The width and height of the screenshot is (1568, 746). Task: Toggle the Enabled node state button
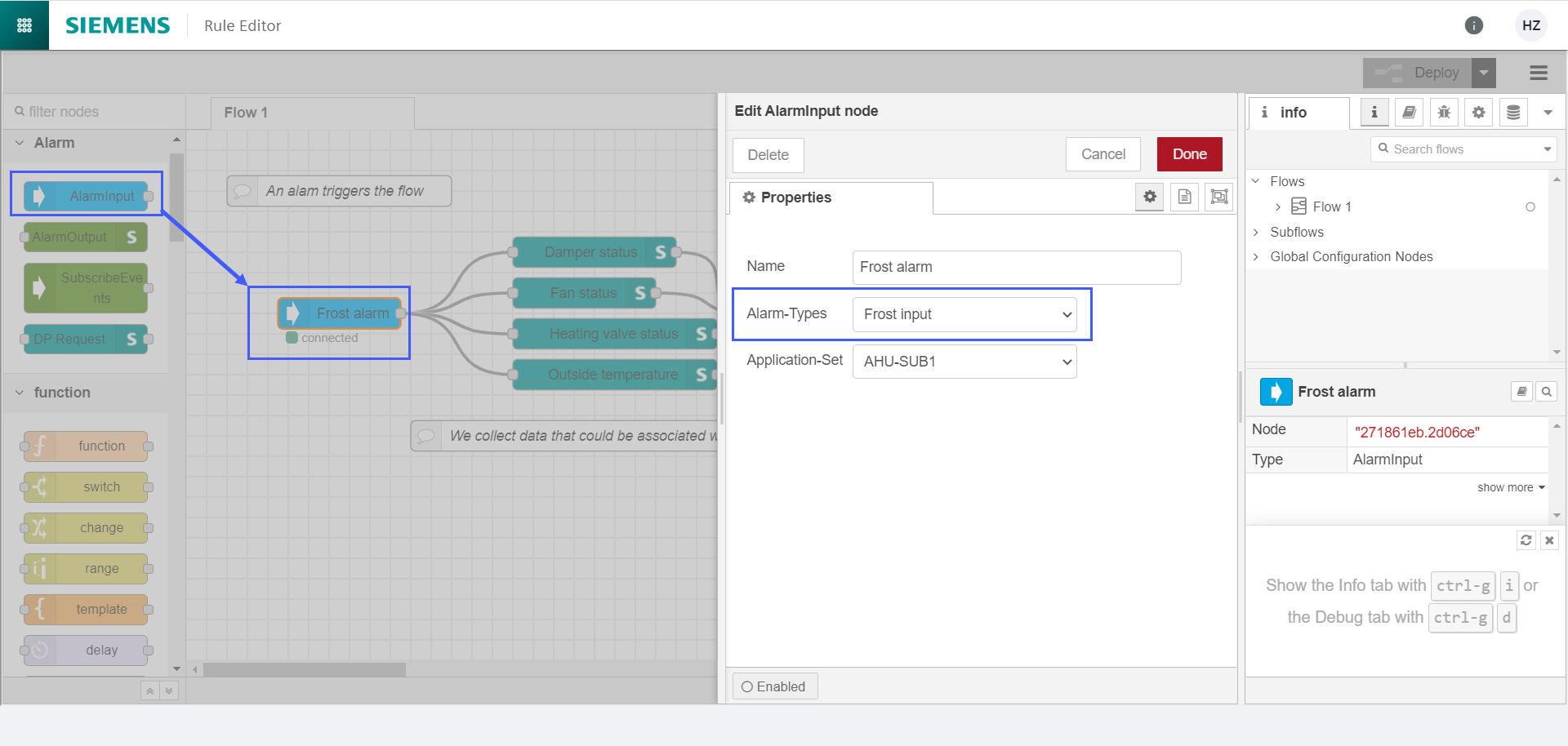click(x=774, y=686)
